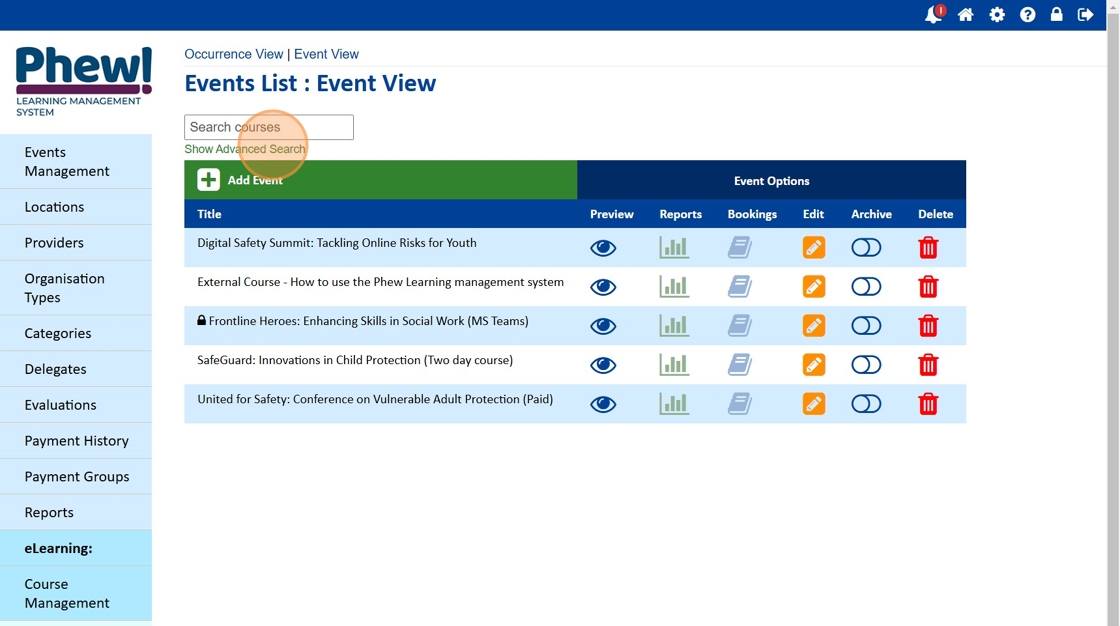Open reports for Digital Safety Summit
Image resolution: width=1120 pixels, height=626 pixels.
674,247
